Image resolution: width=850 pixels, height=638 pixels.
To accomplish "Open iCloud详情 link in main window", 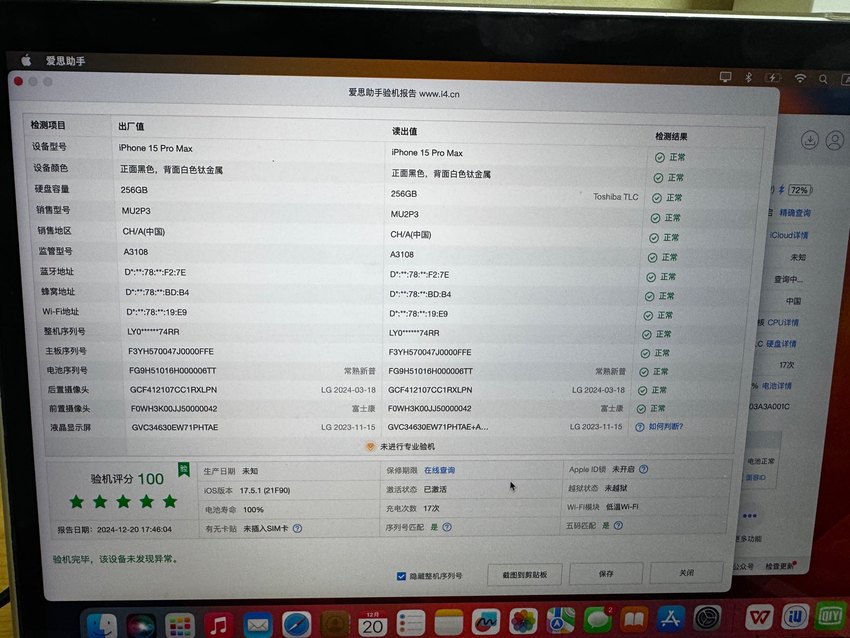I will tap(789, 235).
